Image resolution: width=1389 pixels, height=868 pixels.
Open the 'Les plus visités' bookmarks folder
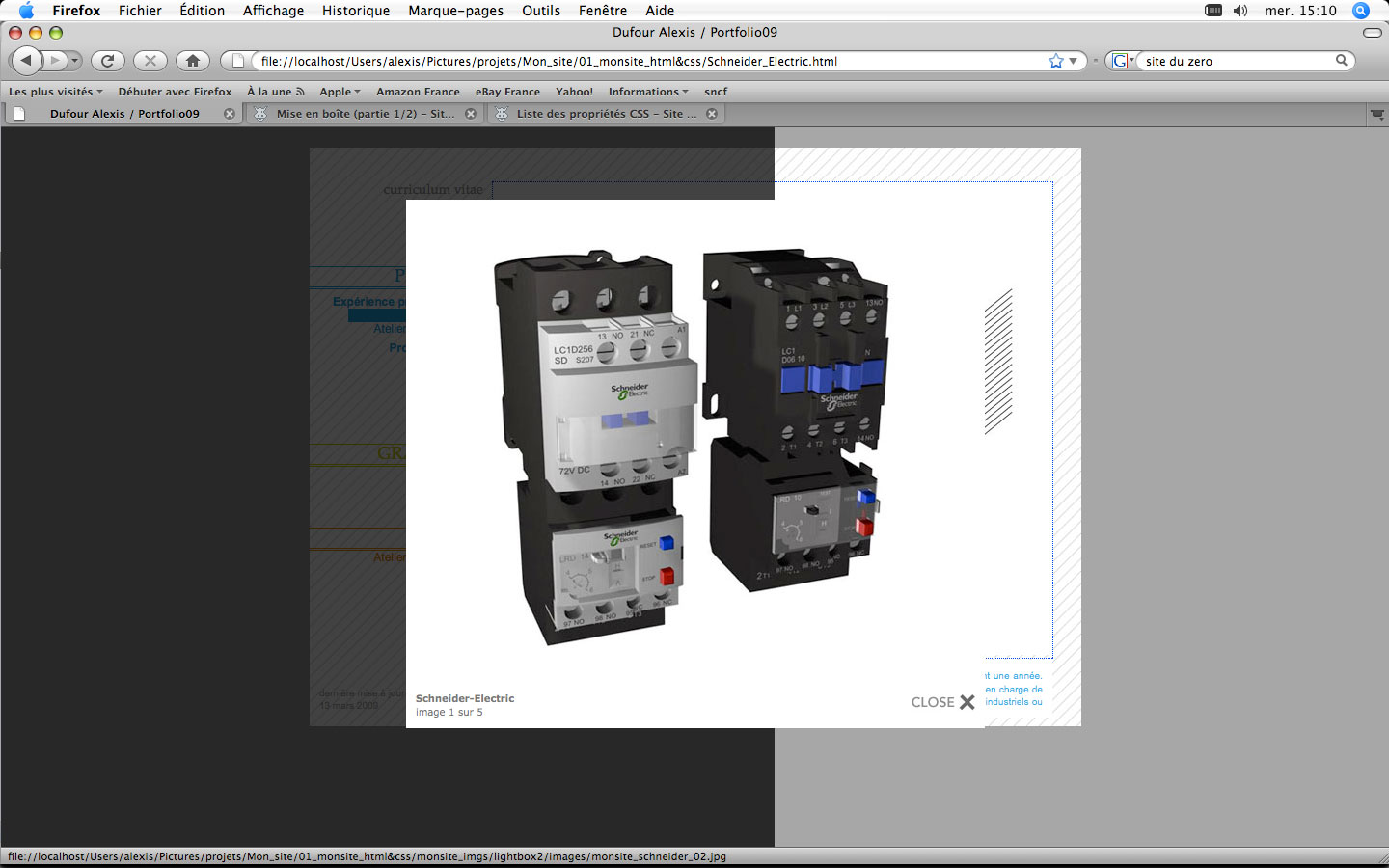55,92
